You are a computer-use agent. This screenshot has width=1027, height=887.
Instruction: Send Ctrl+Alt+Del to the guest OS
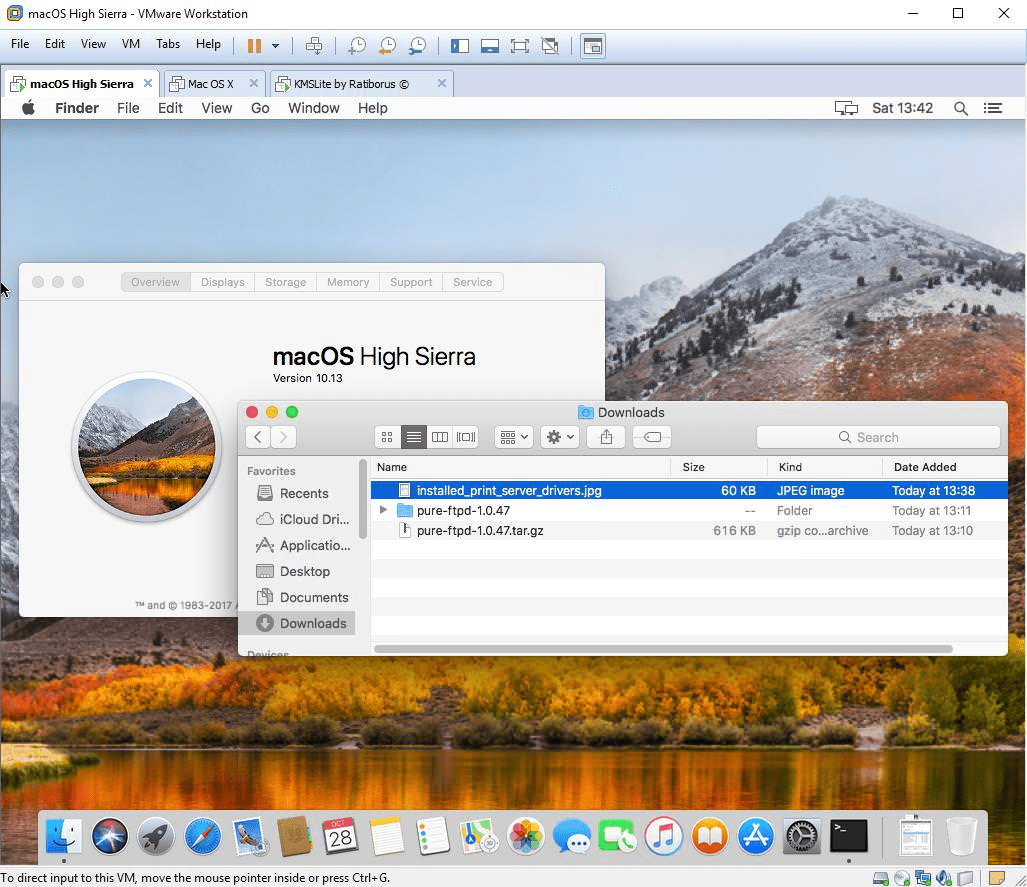(314, 45)
